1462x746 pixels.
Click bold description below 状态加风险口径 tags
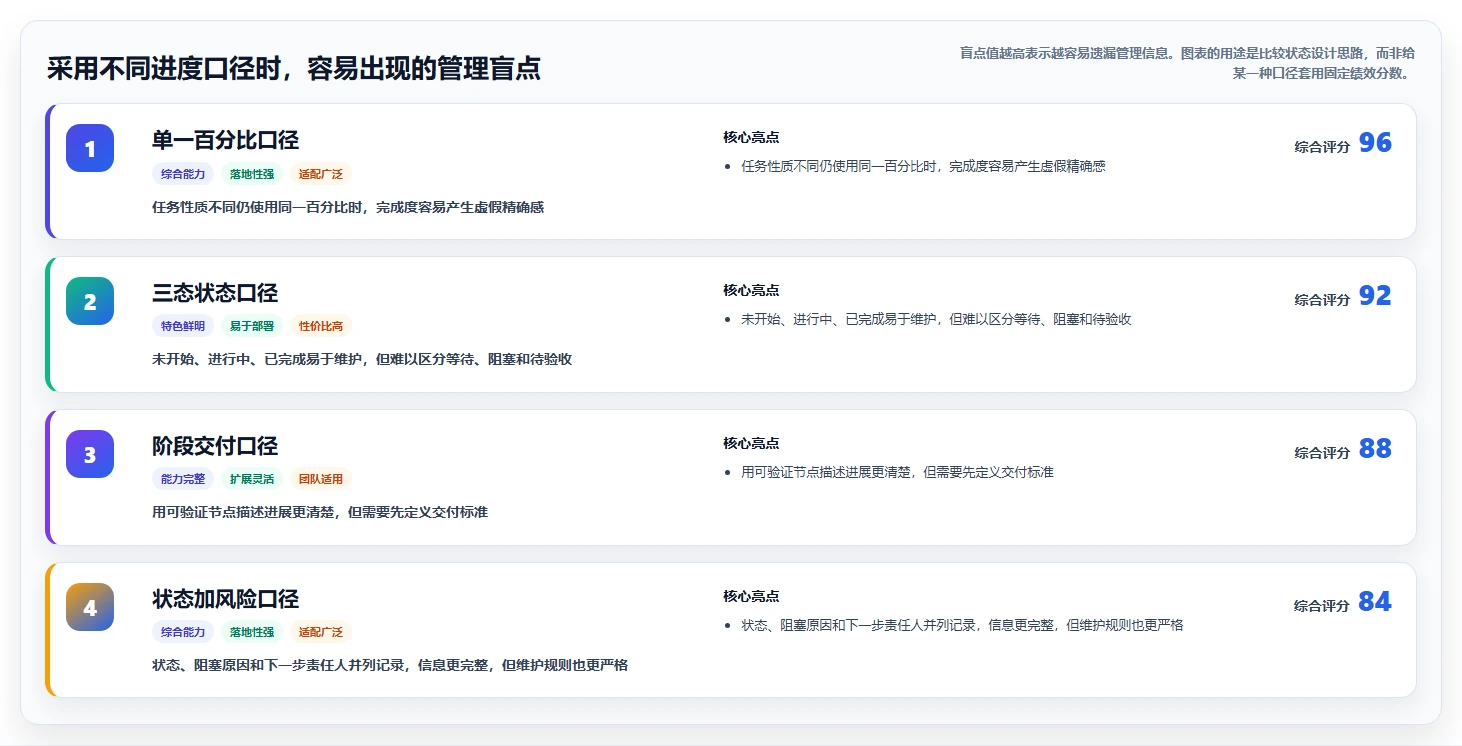click(390, 665)
